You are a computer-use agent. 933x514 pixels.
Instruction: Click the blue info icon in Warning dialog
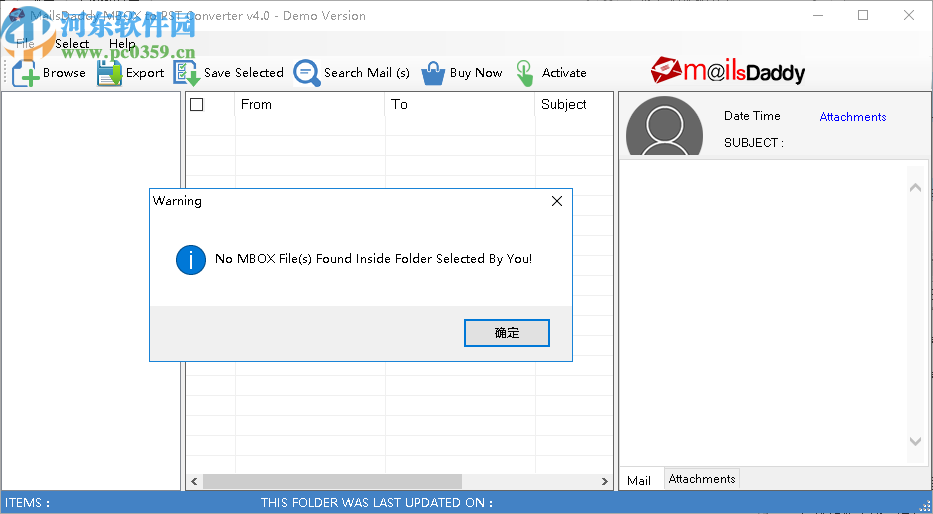pos(191,260)
